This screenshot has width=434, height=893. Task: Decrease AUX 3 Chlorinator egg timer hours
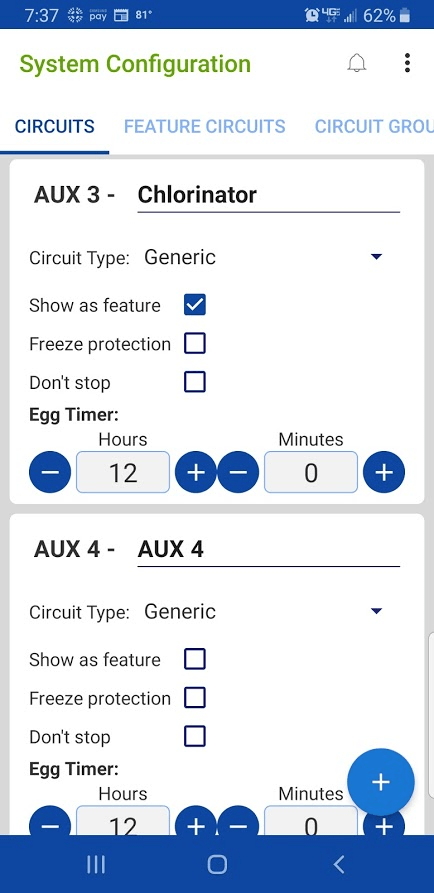tap(50, 472)
